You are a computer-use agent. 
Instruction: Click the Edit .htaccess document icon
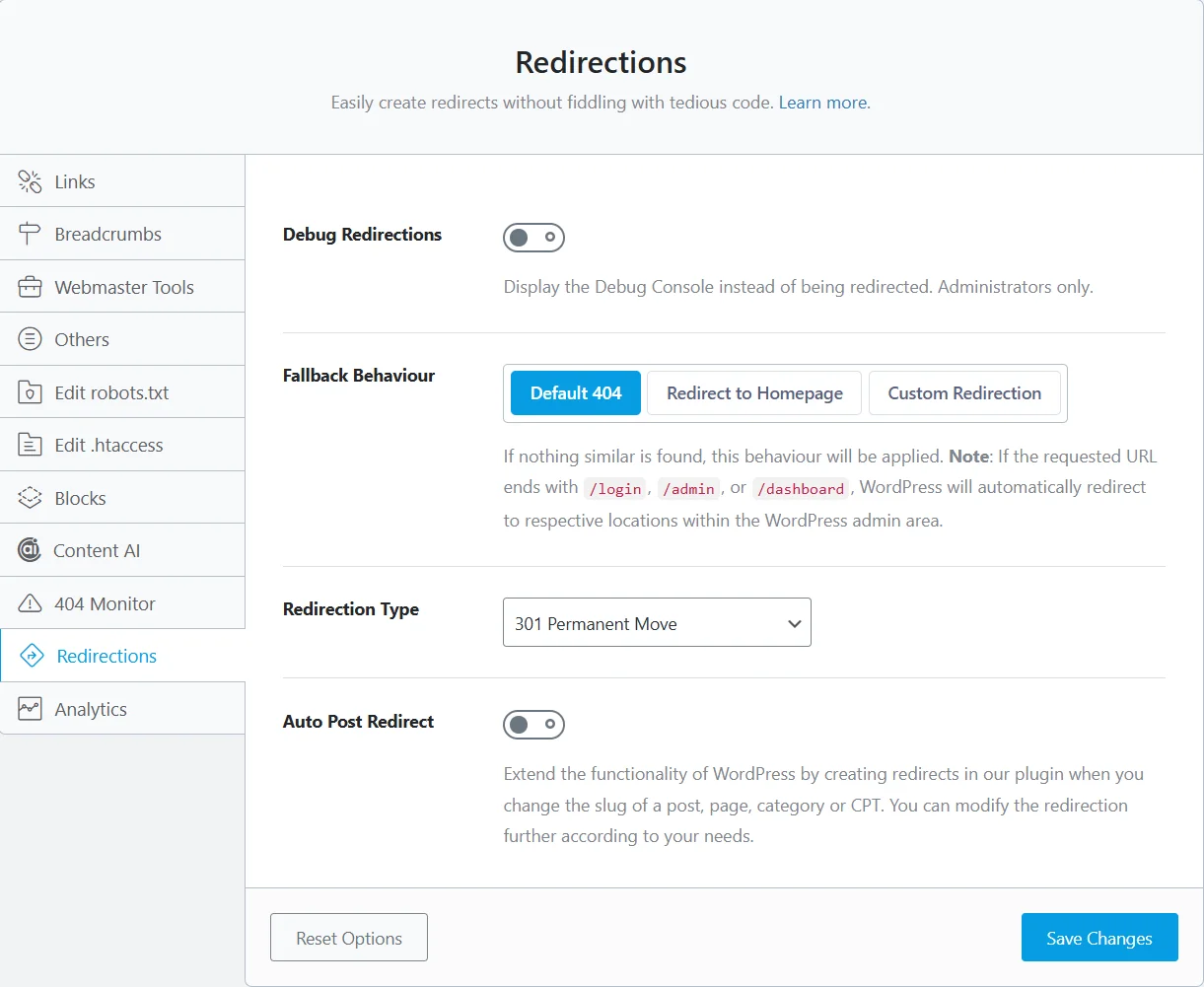(31, 445)
